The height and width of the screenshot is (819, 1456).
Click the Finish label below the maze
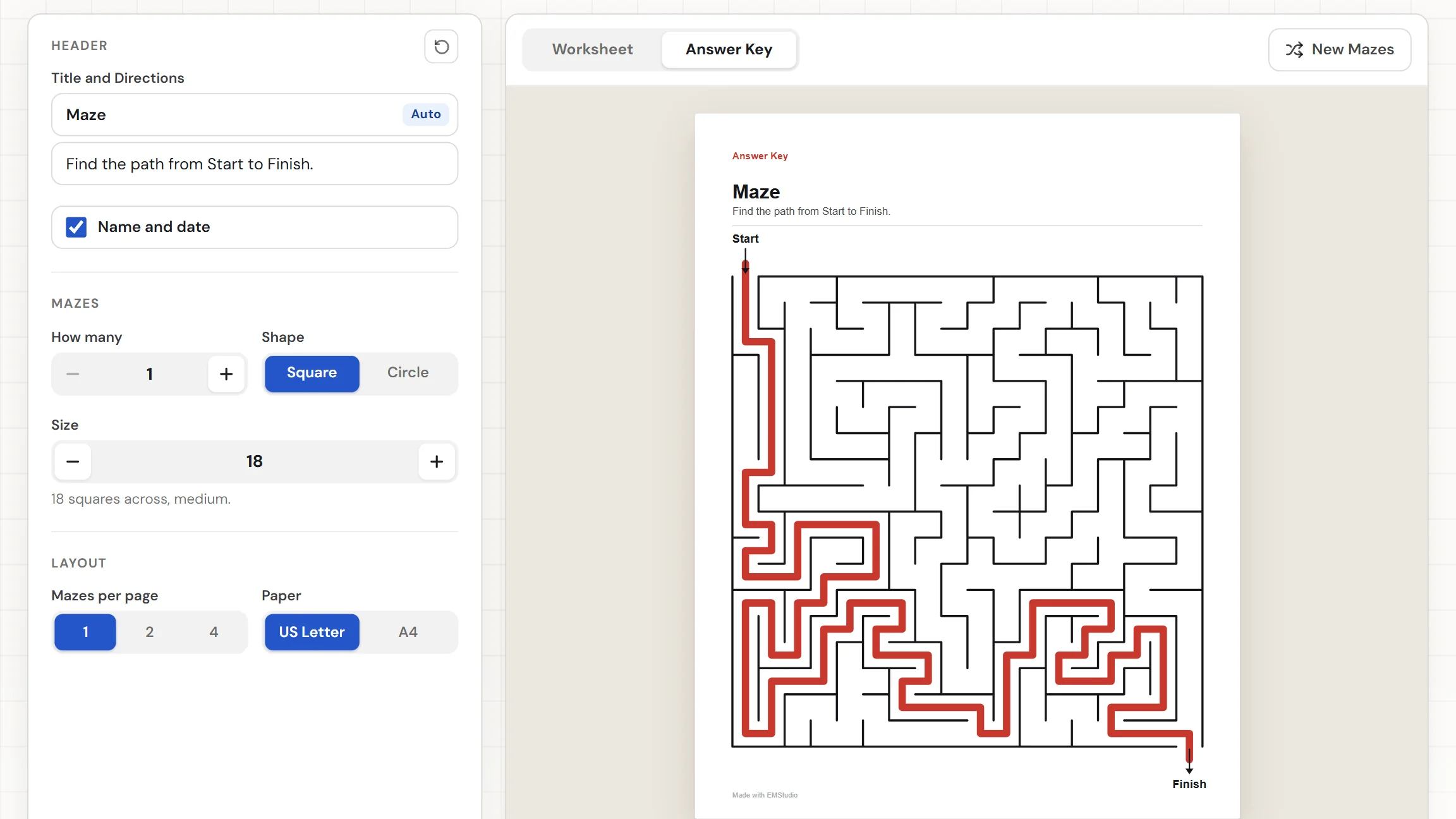click(x=1189, y=784)
